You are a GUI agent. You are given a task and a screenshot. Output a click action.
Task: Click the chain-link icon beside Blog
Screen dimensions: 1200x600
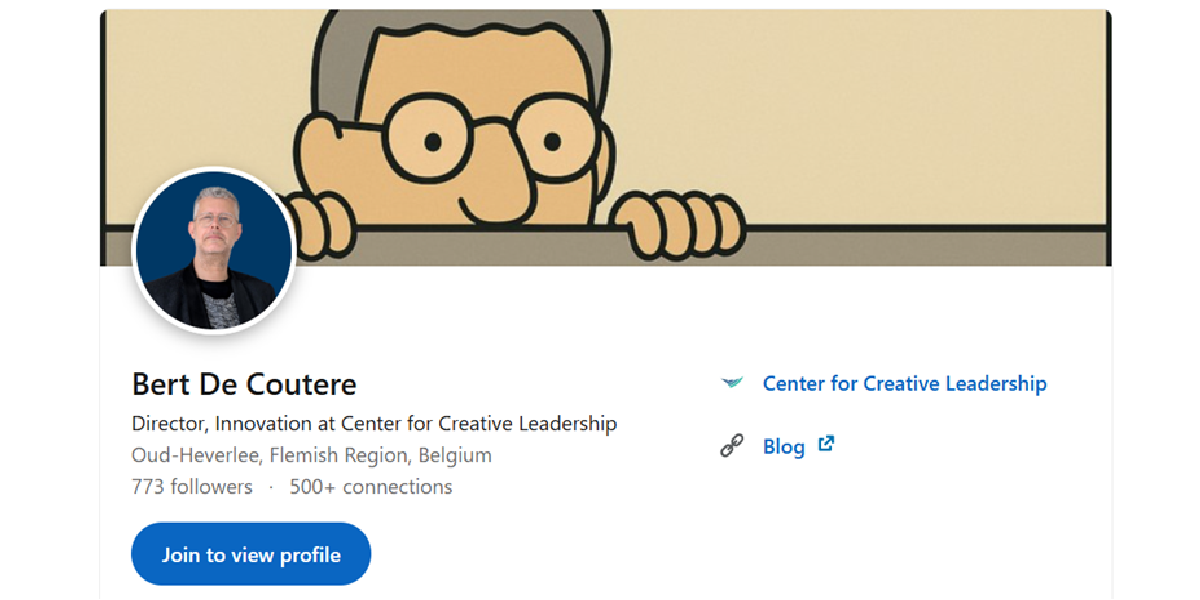731,446
